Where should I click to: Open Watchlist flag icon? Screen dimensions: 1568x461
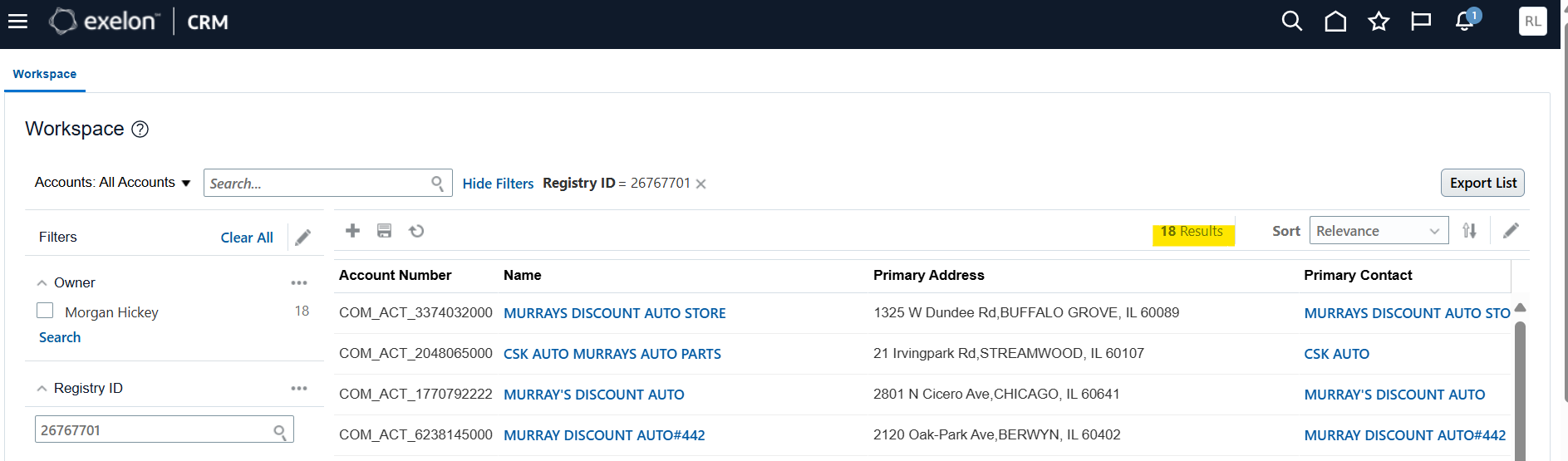(x=1421, y=21)
